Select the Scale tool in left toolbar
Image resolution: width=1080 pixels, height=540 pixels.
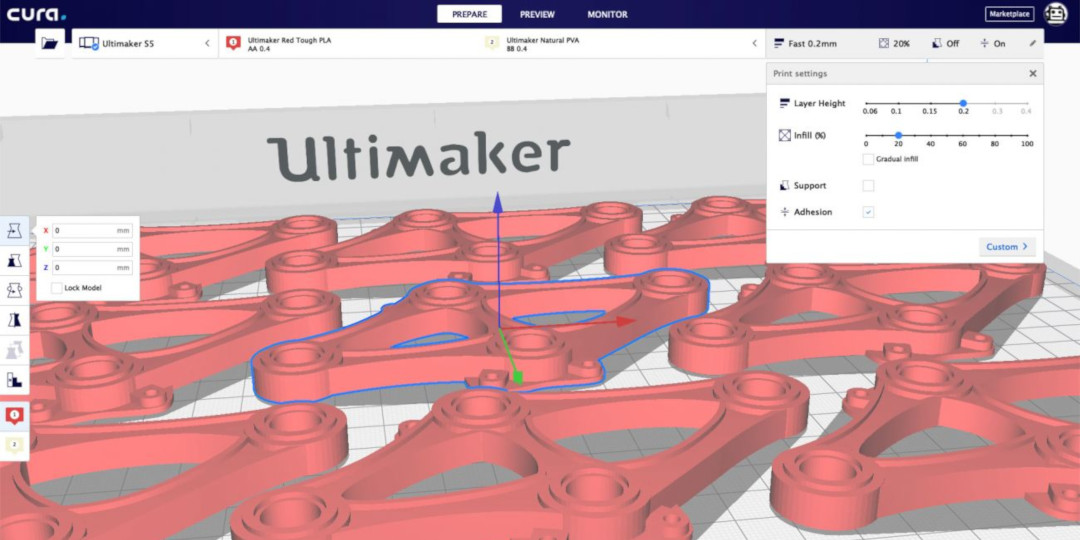tap(14, 260)
